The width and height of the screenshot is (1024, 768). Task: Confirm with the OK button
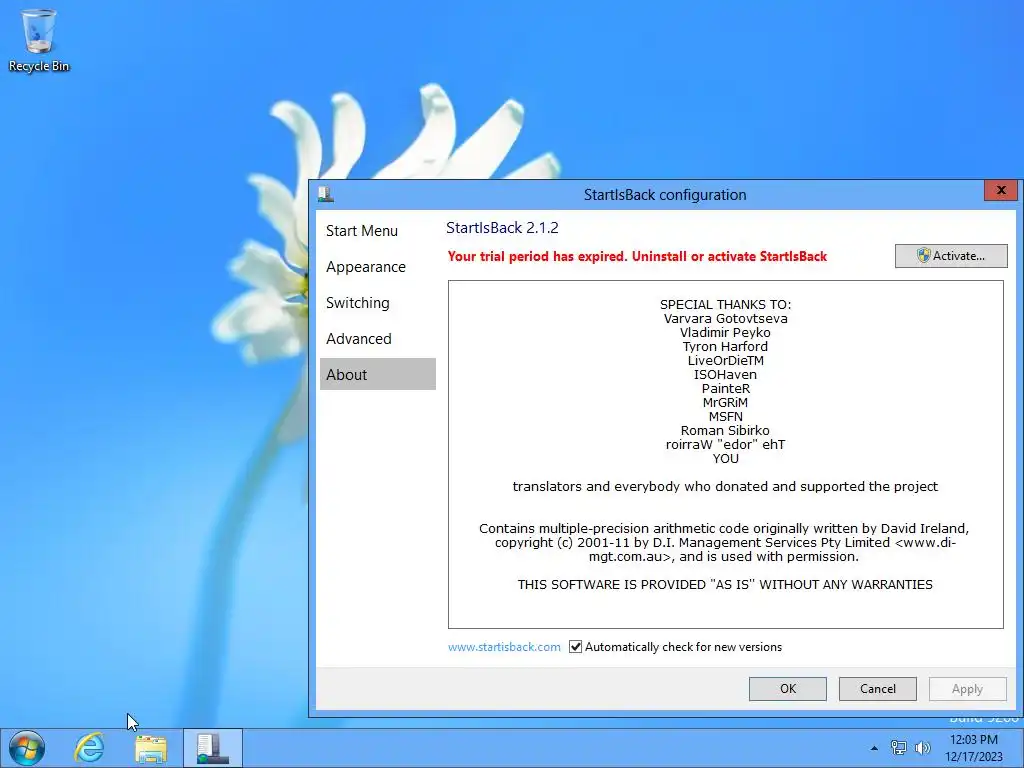pyautogui.click(x=788, y=689)
